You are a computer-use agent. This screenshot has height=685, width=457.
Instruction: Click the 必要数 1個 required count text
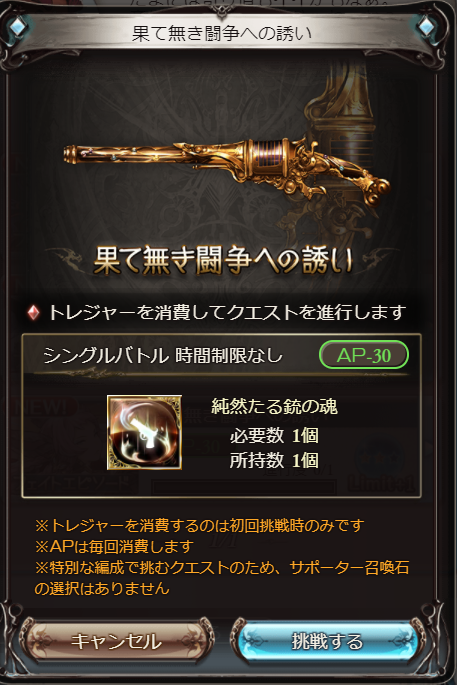coord(274,435)
